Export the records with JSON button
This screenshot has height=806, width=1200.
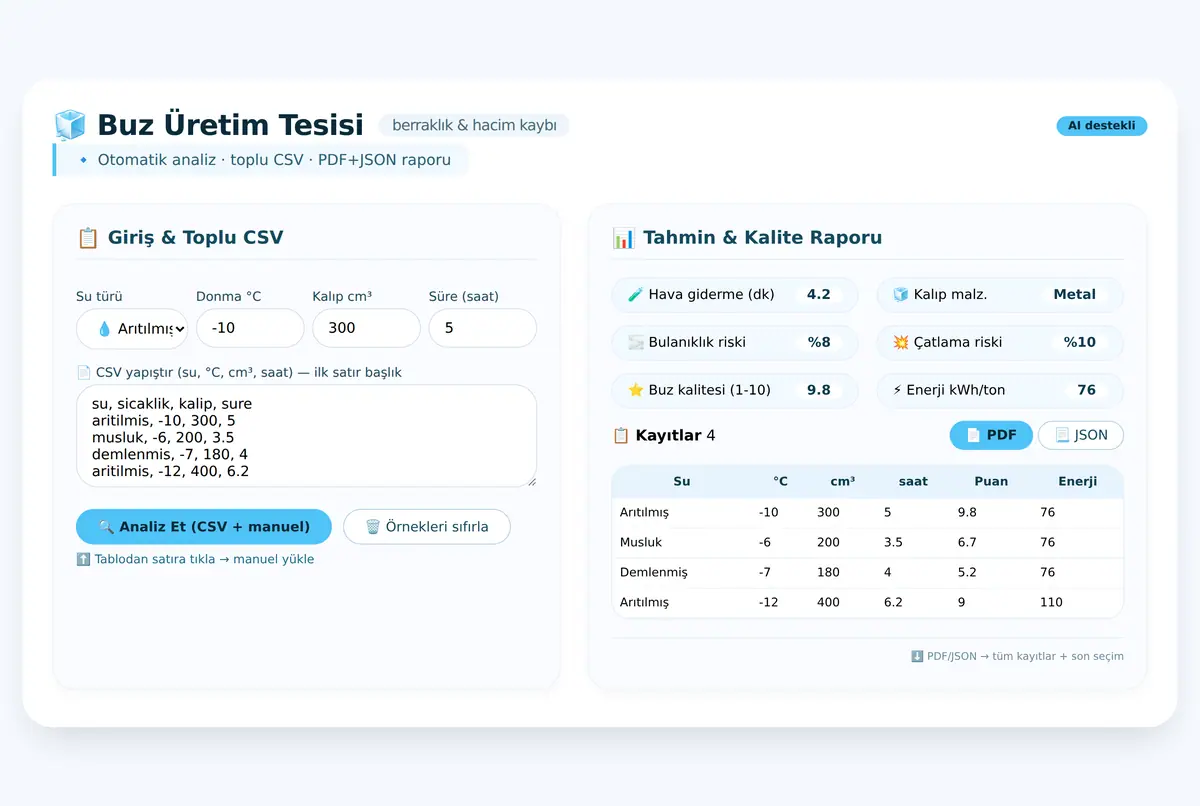point(1081,435)
